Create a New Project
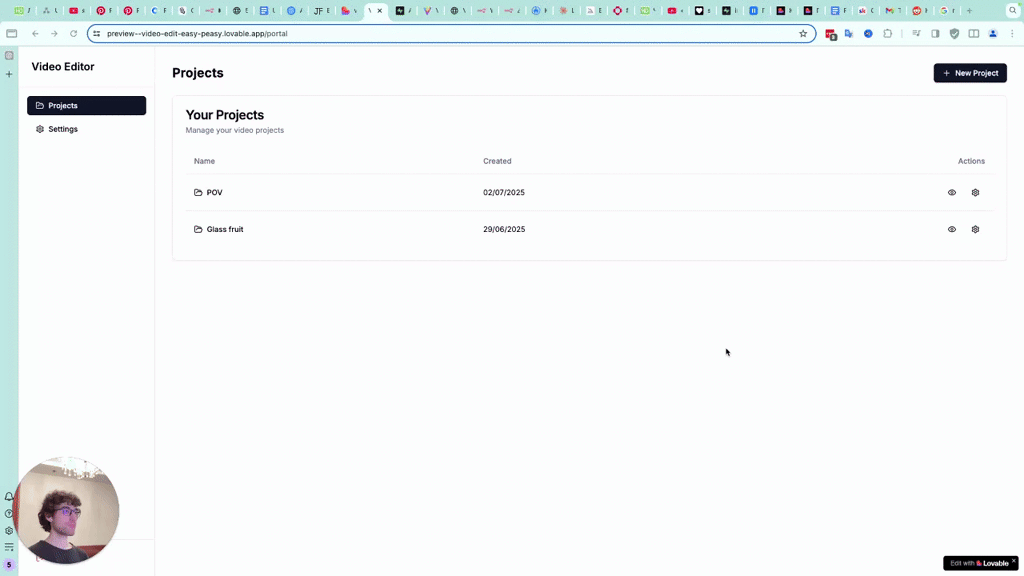Screen dimensions: 1024x576 point(969,72)
